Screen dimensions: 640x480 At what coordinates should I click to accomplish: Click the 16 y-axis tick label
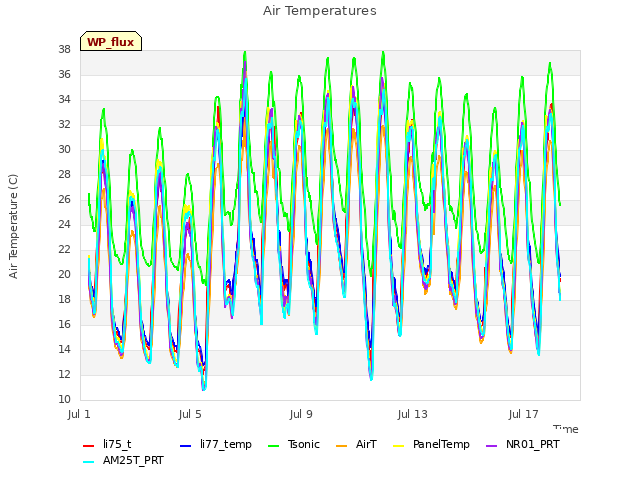click(64, 324)
